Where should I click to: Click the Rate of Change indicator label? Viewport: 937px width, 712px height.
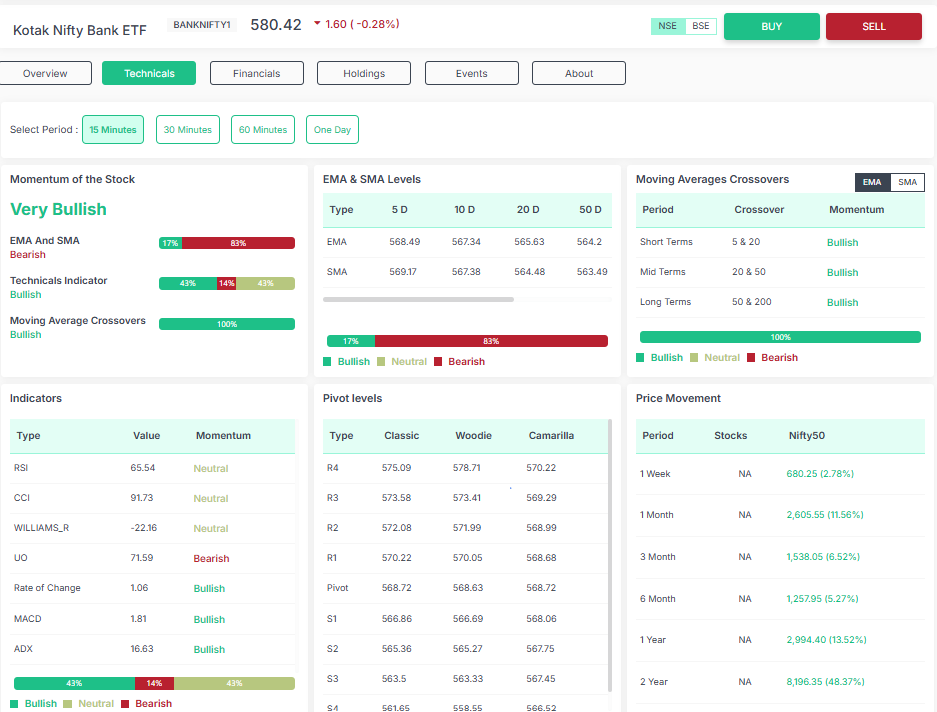pyautogui.click(x=47, y=588)
